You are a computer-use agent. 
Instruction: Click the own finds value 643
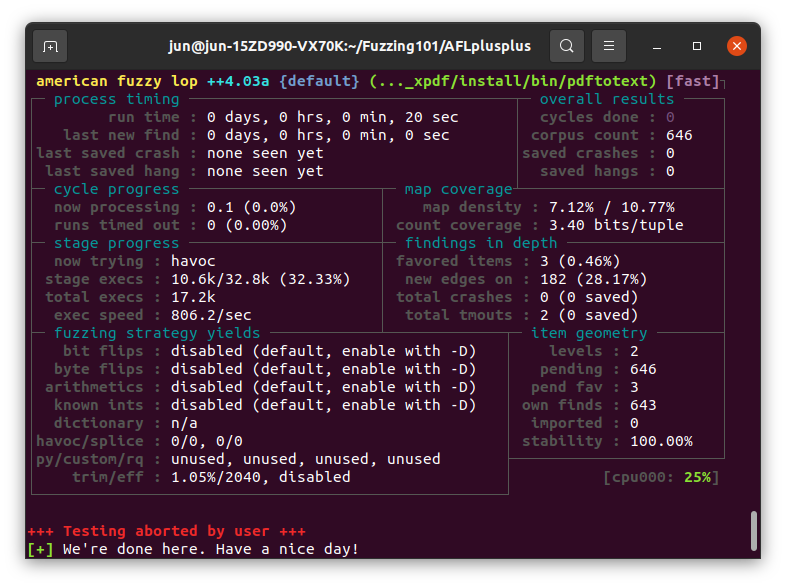pos(643,406)
